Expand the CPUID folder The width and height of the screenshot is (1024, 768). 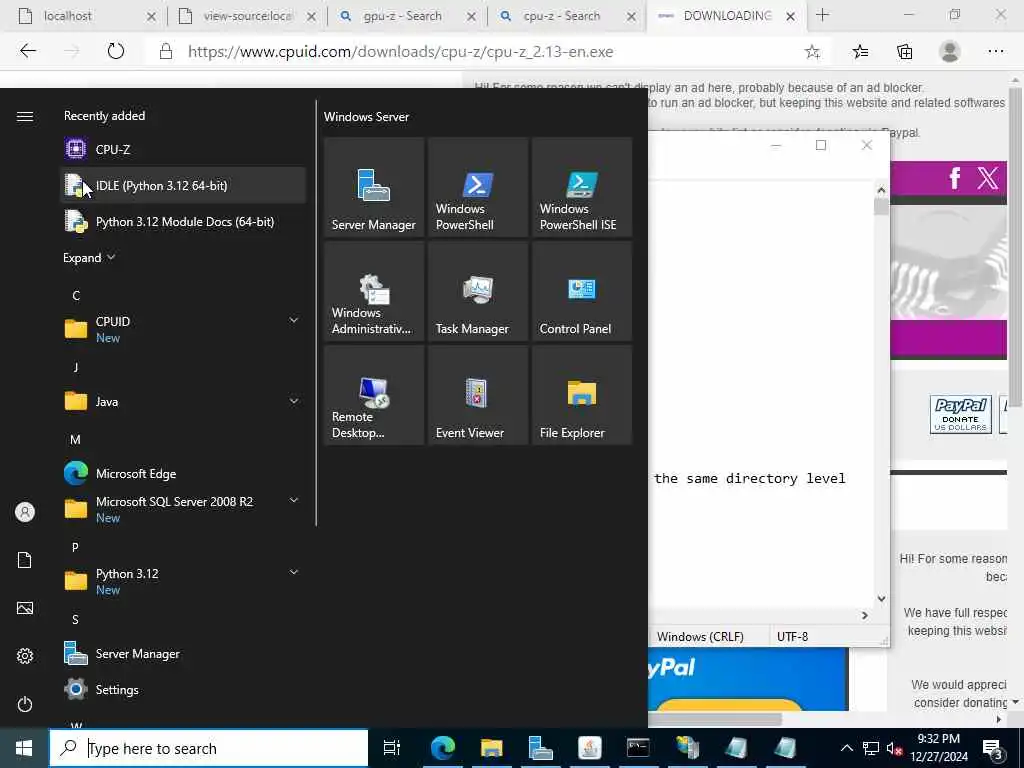click(x=294, y=320)
